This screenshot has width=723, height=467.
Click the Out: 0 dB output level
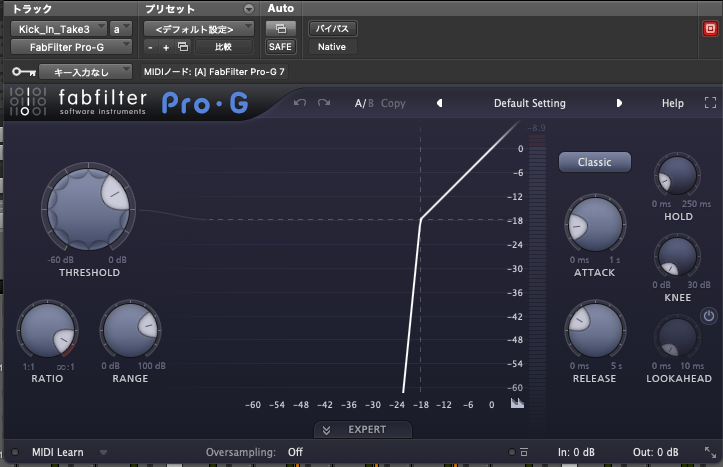click(x=655, y=452)
